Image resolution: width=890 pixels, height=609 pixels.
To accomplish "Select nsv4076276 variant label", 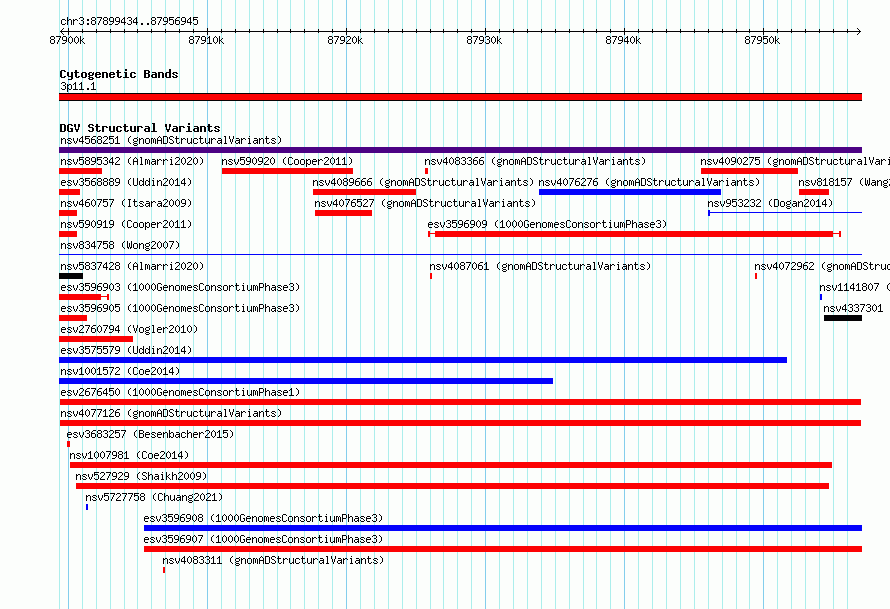I will pos(649,182).
